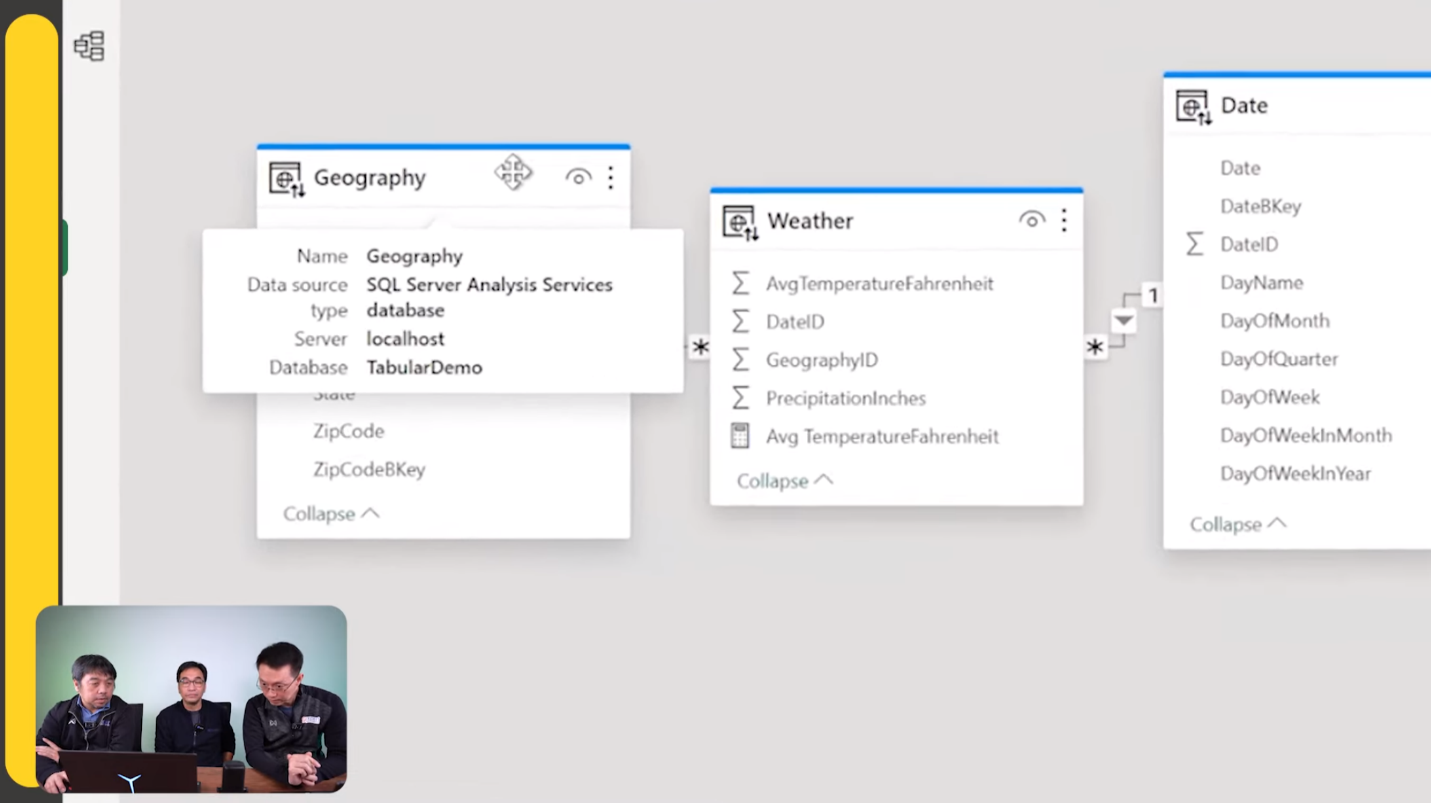Open the Geography table's more options menu
This screenshot has height=803, width=1431.
tap(610, 177)
